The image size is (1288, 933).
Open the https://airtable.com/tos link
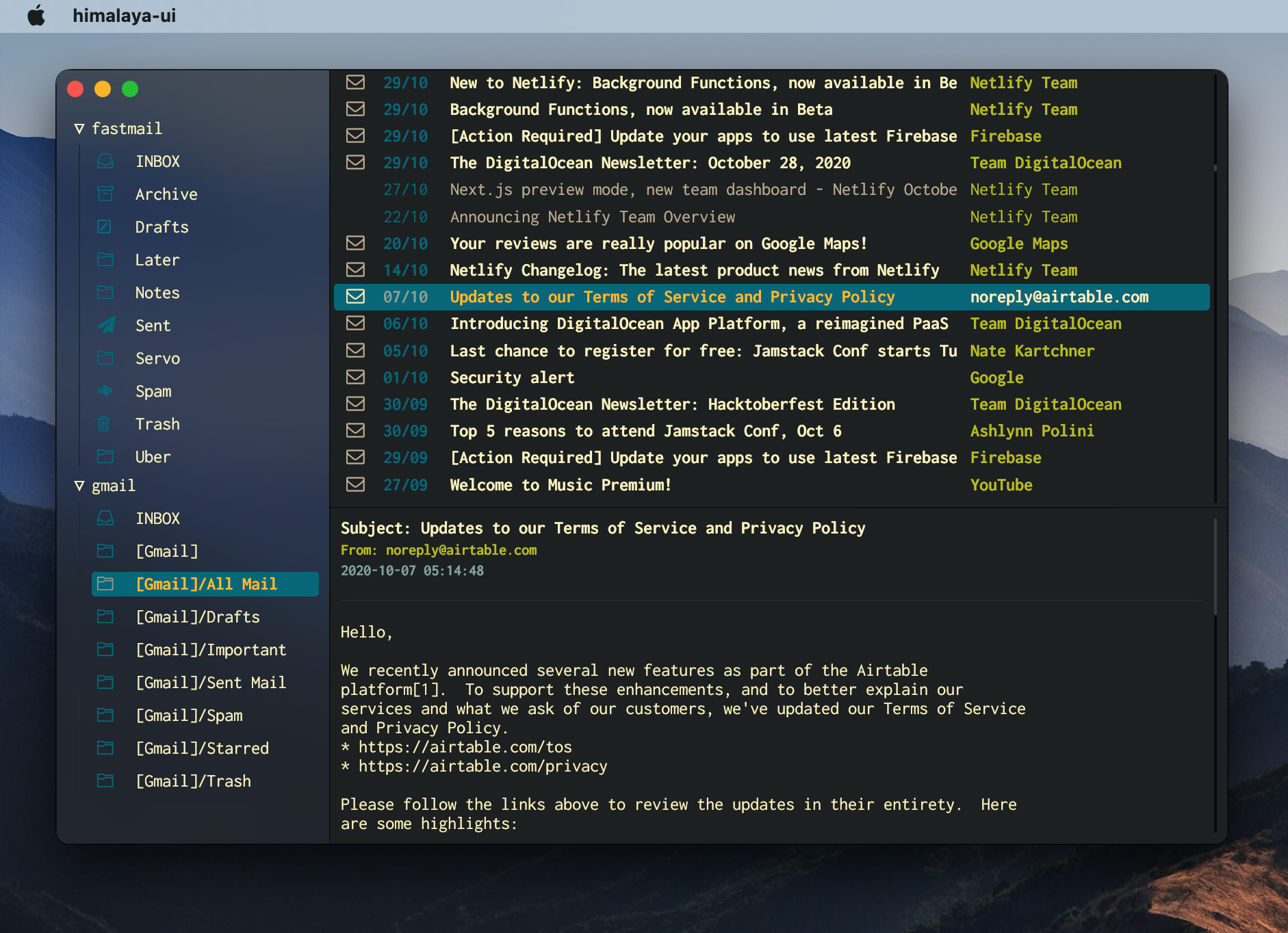[465, 746]
